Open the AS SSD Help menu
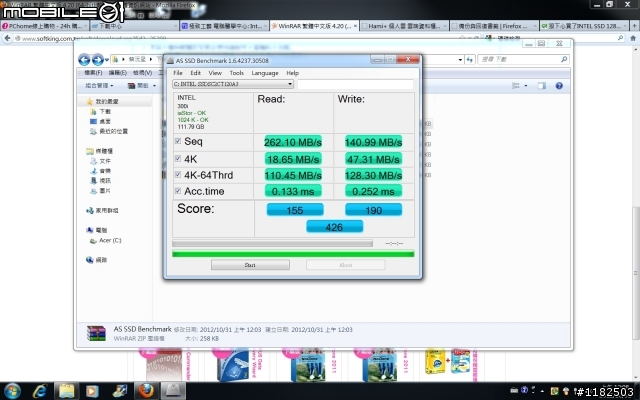The height and width of the screenshot is (400, 640). pos(293,73)
